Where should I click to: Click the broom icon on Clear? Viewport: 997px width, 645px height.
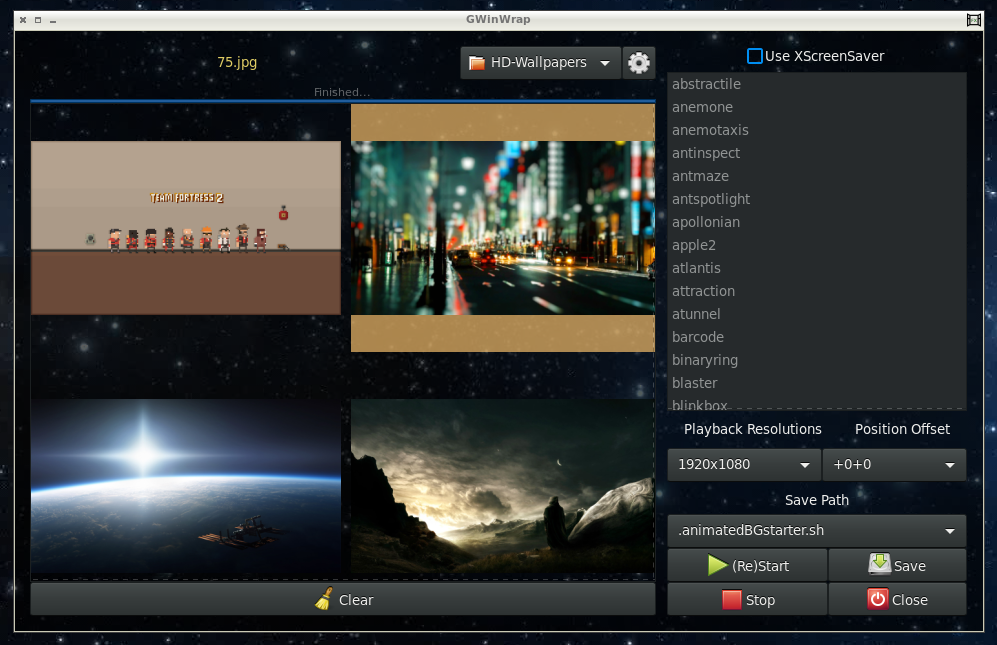(x=324, y=599)
